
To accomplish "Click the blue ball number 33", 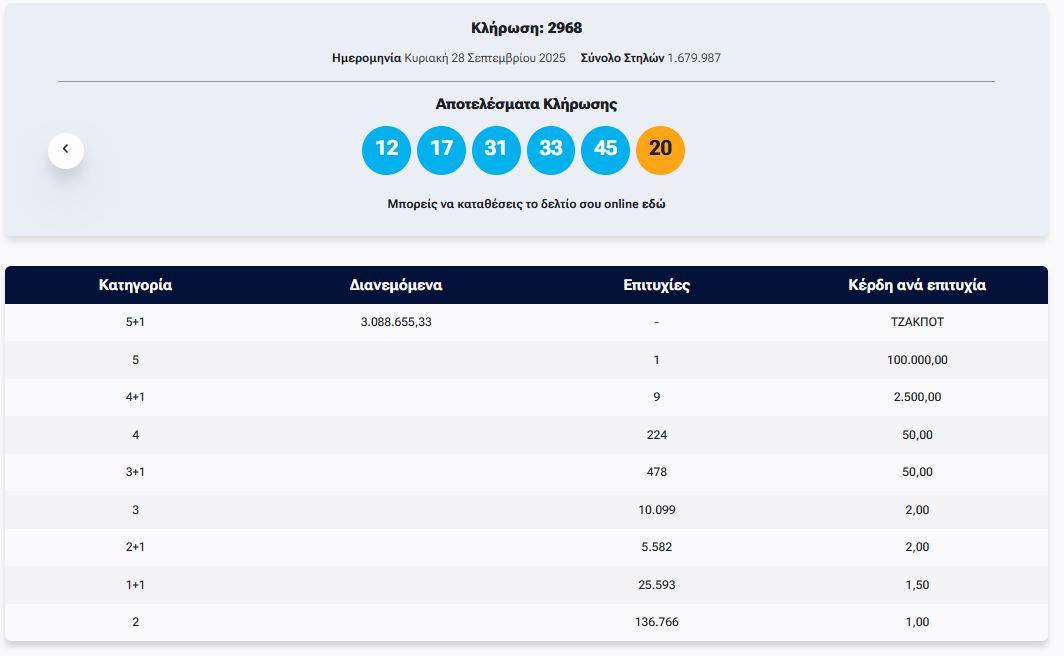I will (551, 150).
